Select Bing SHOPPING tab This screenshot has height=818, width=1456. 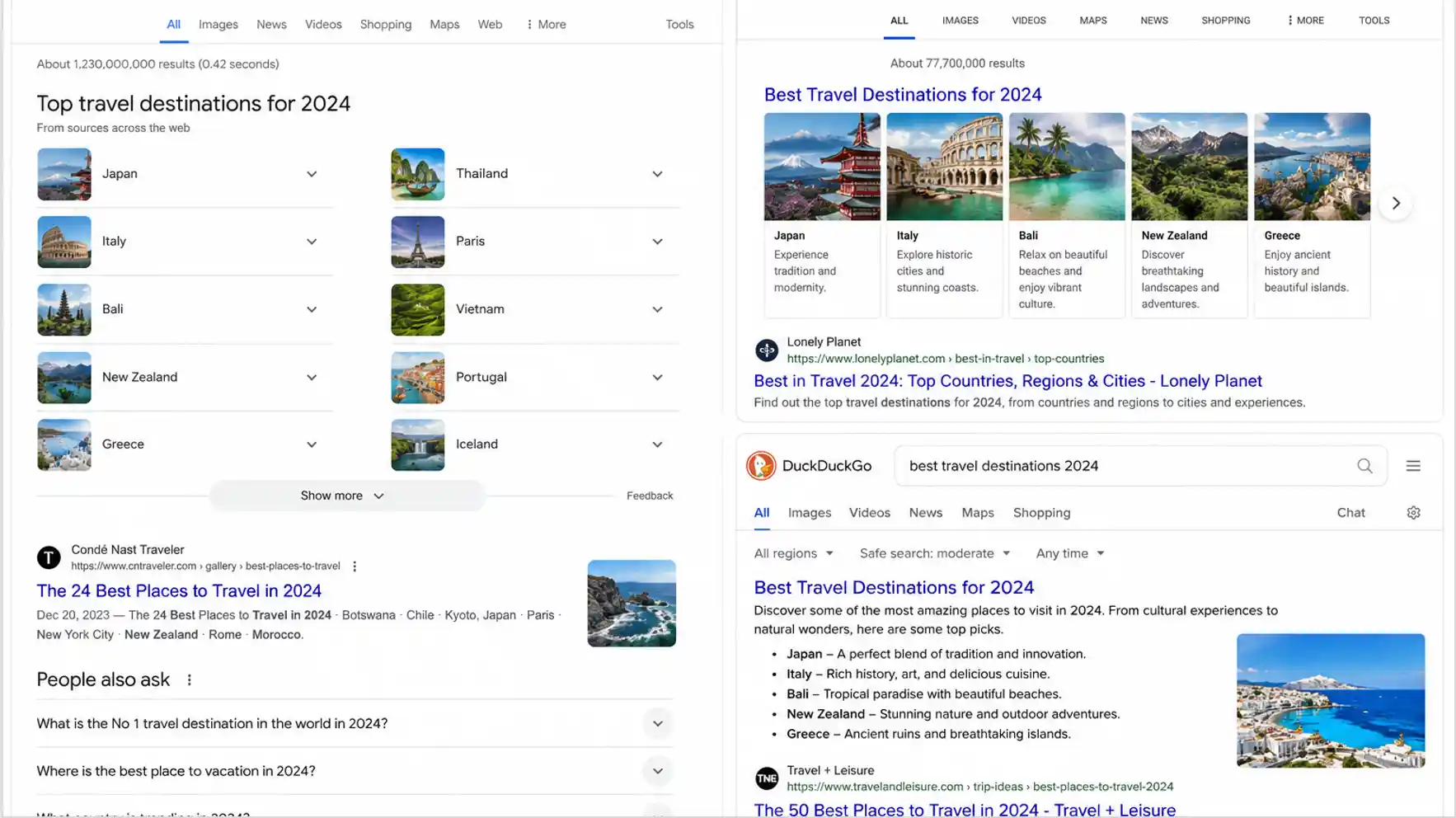pos(1226,21)
